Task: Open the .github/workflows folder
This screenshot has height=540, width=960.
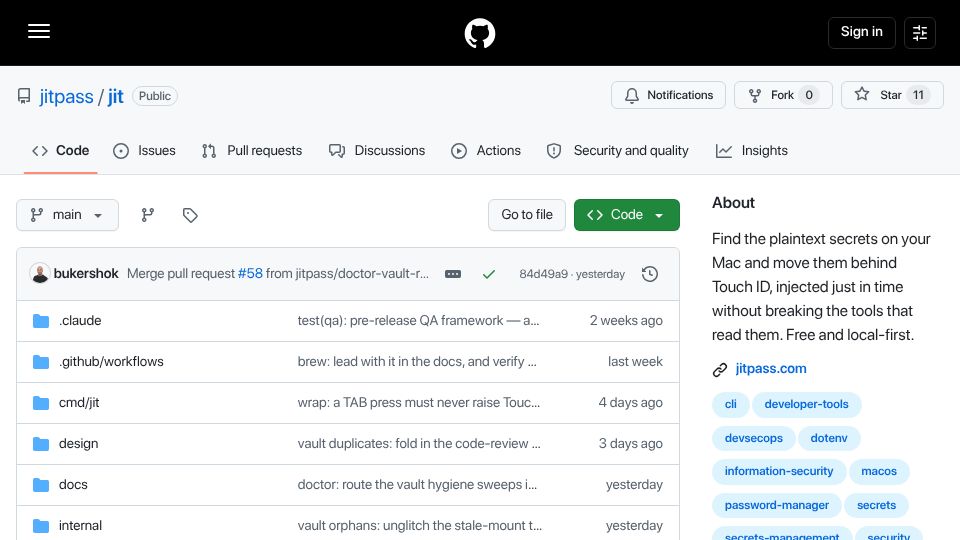Action: click(111, 362)
